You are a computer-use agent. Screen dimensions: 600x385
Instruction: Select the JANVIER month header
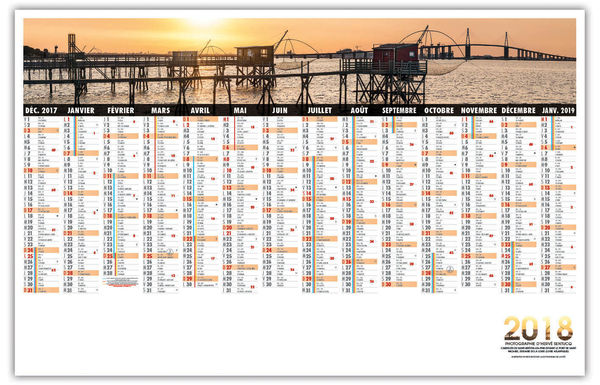81,110
